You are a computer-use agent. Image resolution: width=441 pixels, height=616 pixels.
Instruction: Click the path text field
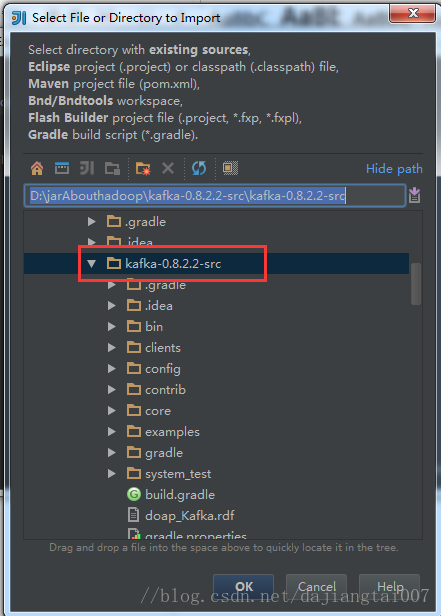point(215,196)
